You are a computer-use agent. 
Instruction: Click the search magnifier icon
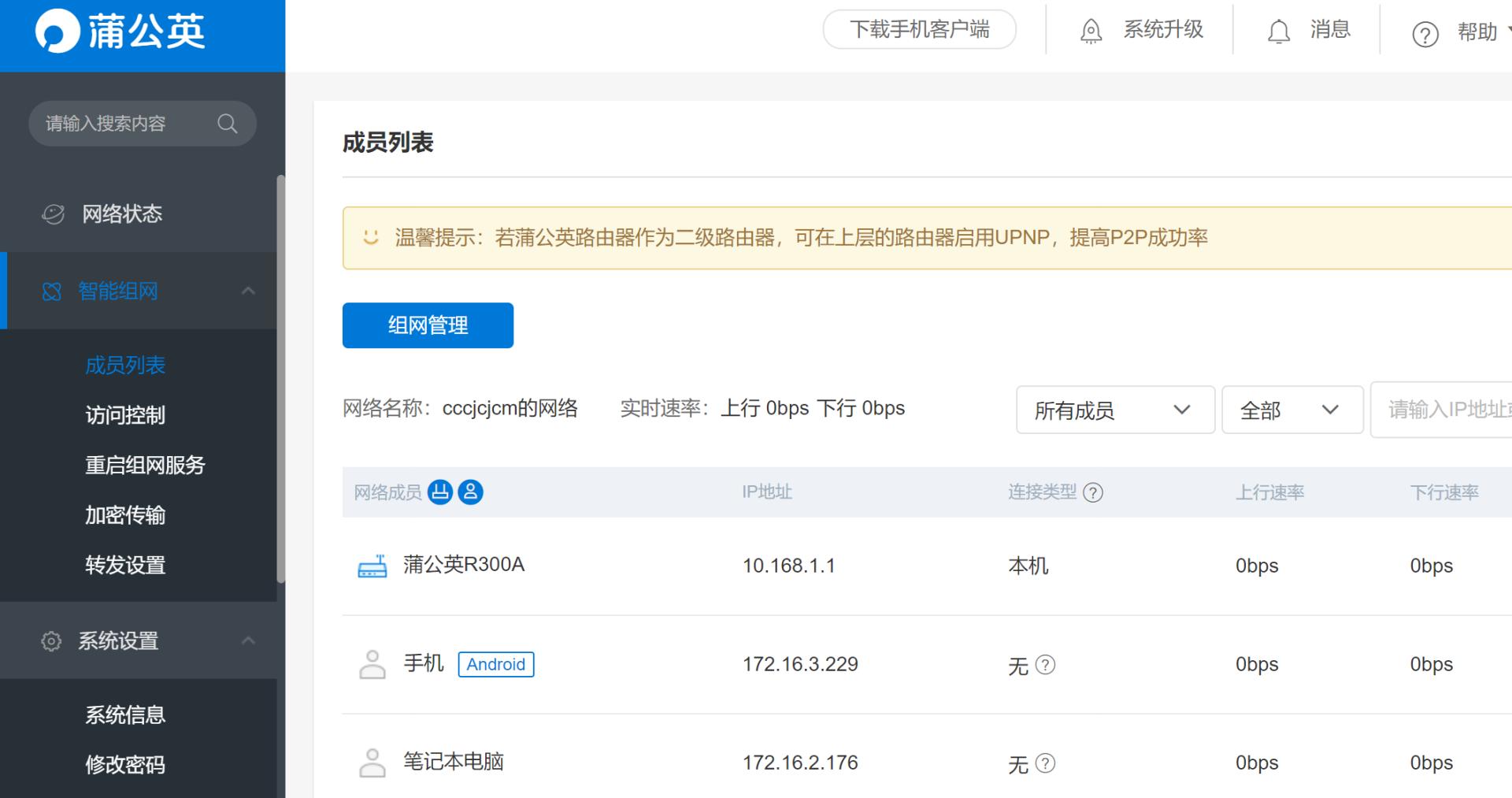click(x=227, y=123)
